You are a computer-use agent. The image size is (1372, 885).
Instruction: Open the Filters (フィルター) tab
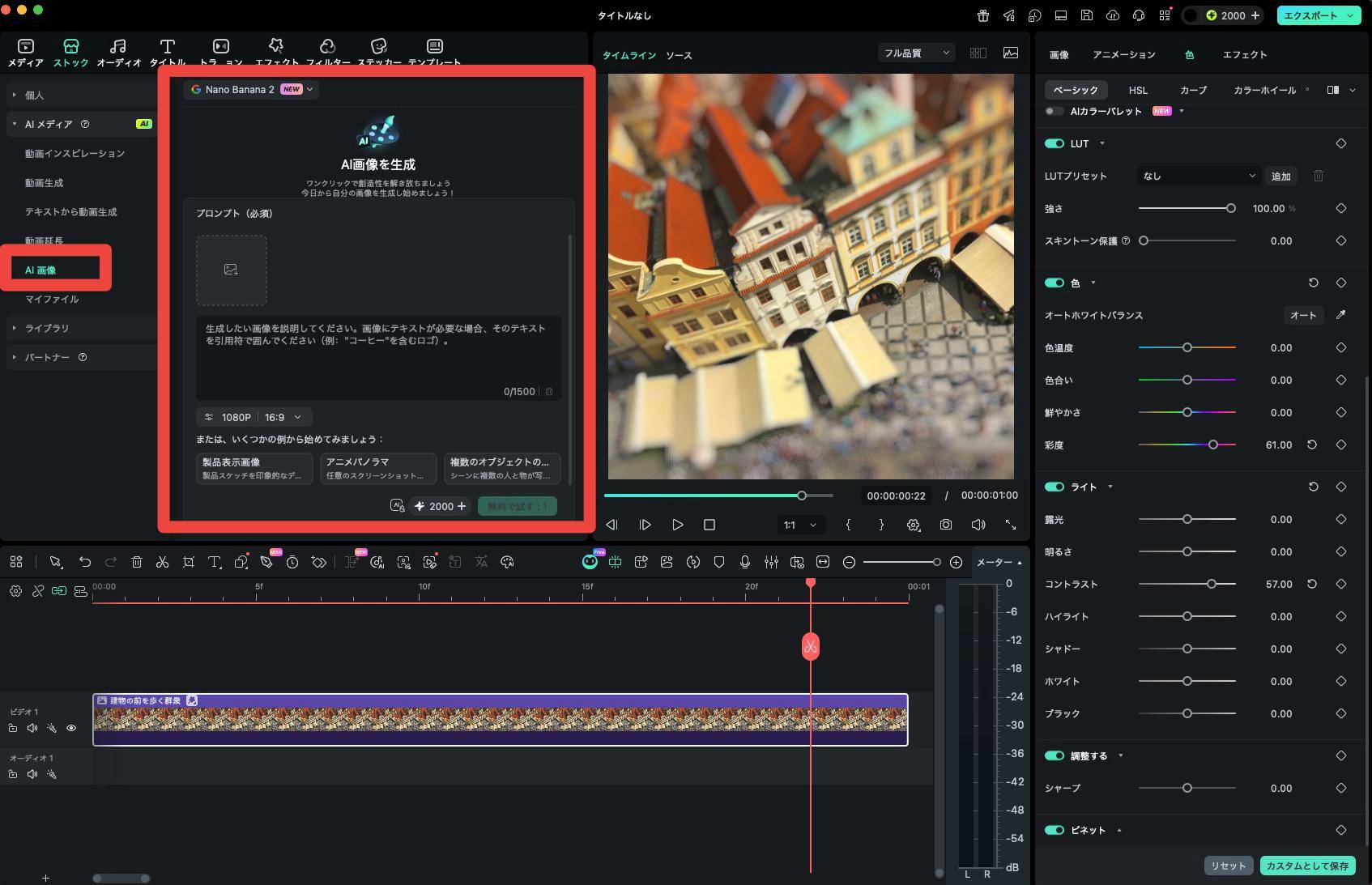[327, 53]
